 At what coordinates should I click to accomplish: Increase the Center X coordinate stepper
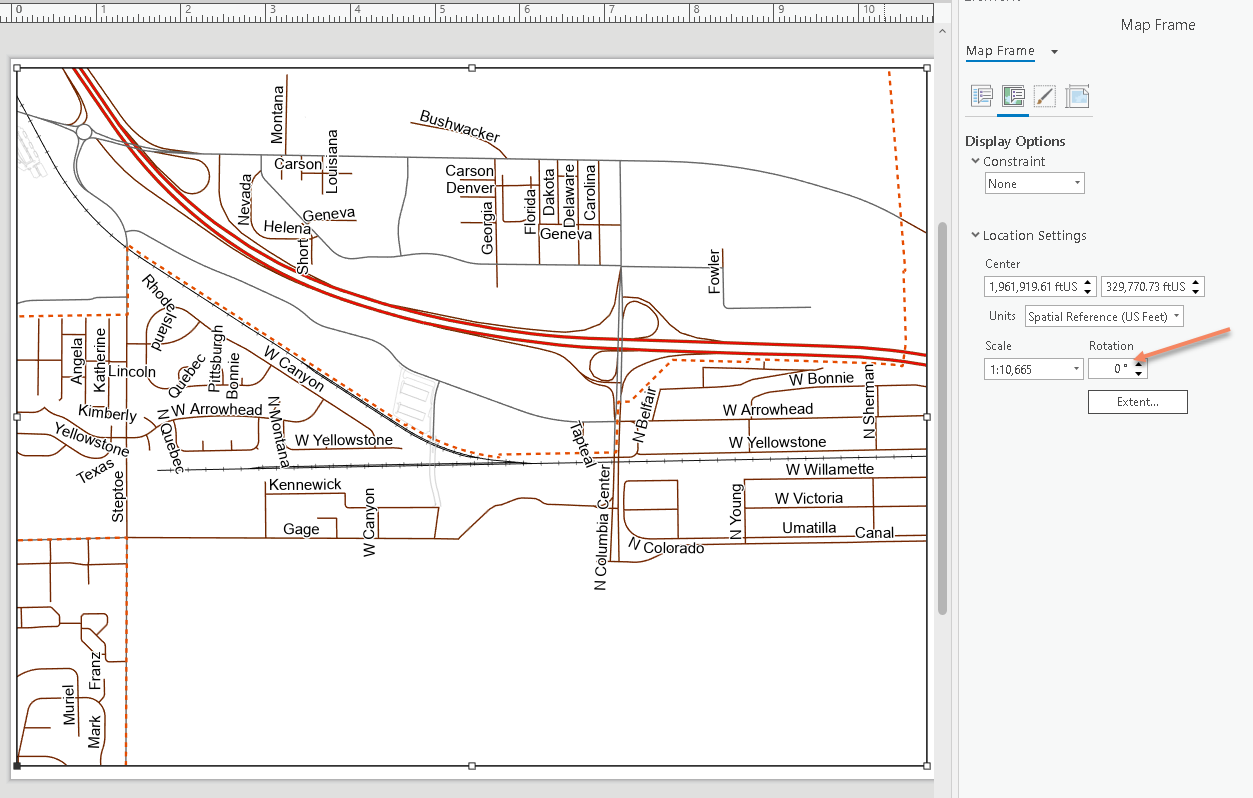click(x=1088, y=282)
